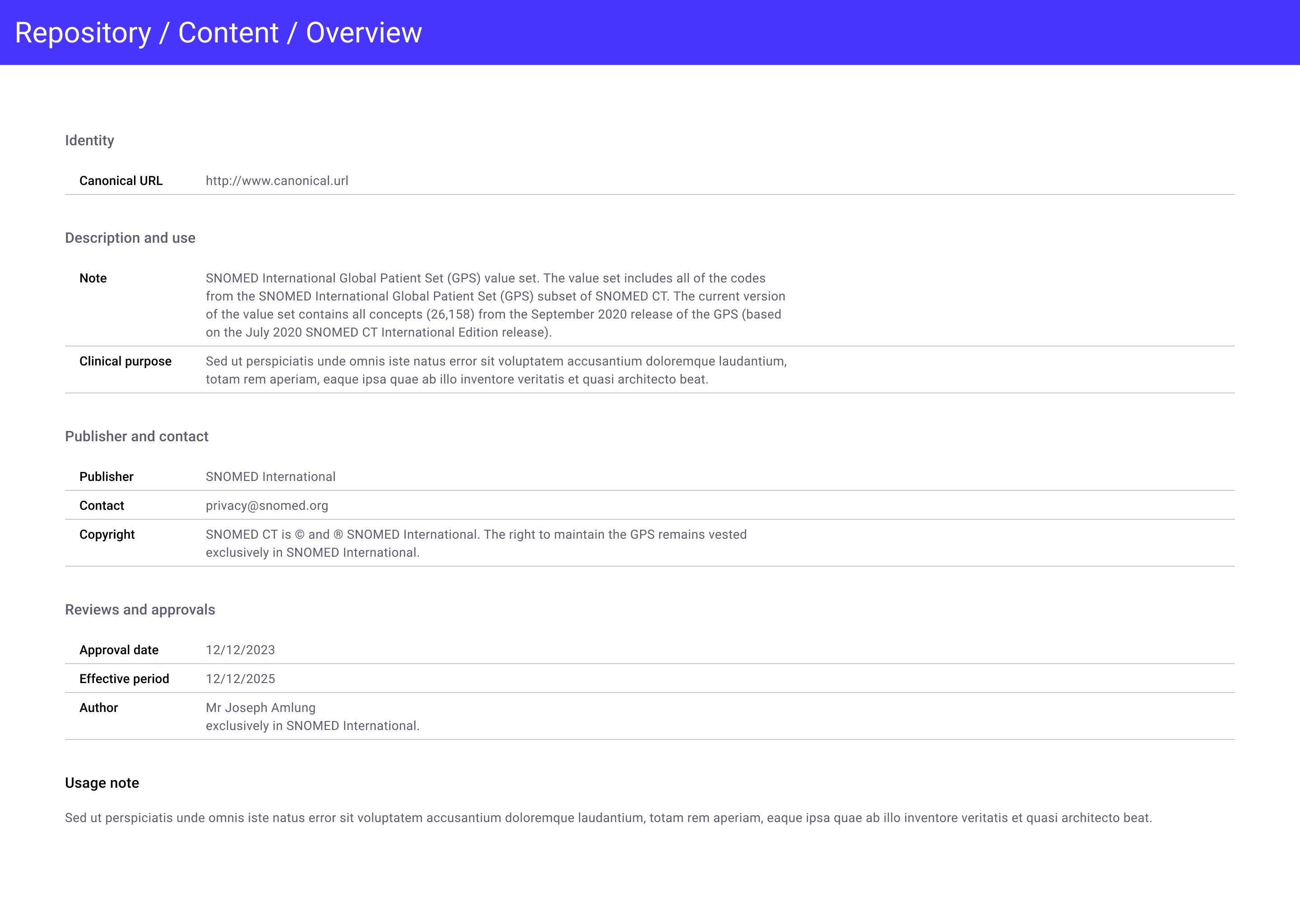The height and width of the screenshot is (924, 1300).
Task: Click the copyright statement text
Action: tap(476, 543)
